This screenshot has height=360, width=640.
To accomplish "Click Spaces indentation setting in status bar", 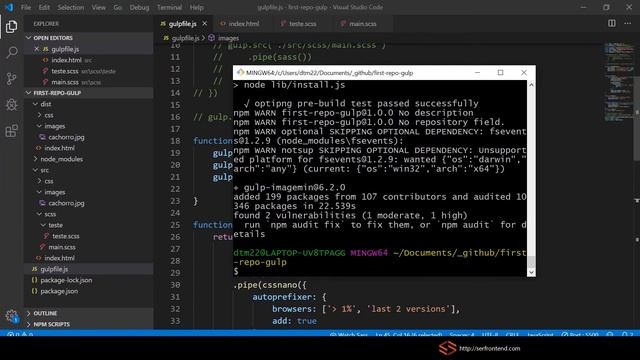I will point(462,335).
